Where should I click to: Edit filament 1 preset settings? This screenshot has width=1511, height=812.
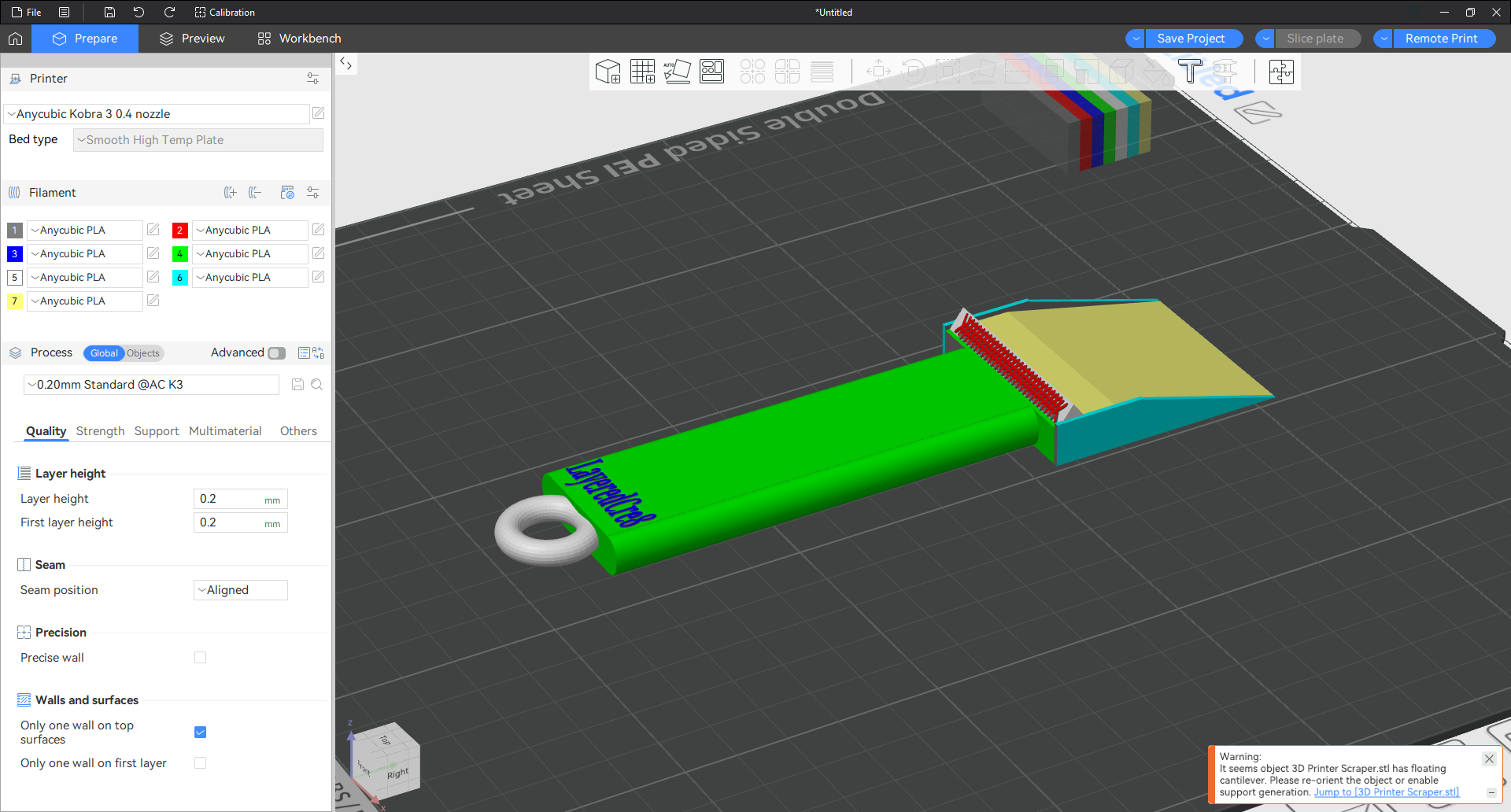tap(153, 230)
